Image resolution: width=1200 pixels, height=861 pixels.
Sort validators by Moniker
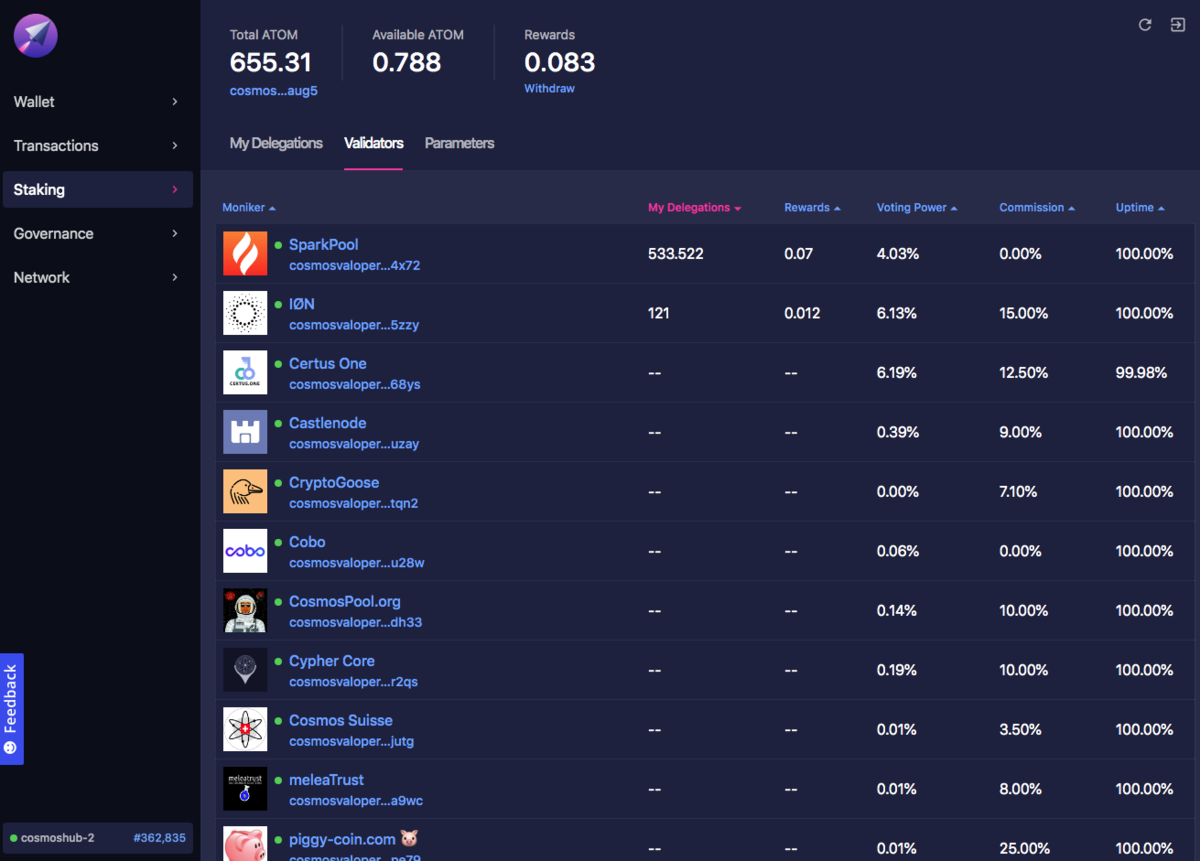pyautogui.click(x=249, y=208)
